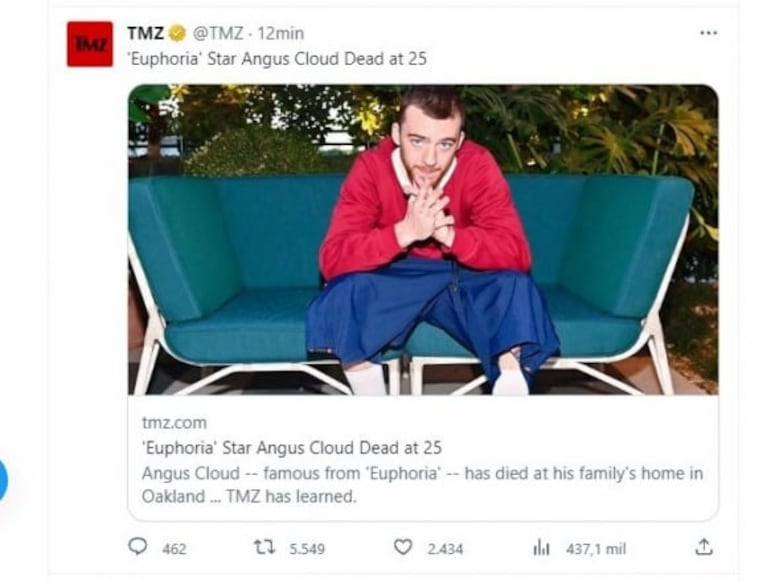View tweet analytics bar chart icon
This screenshot has height=582, width=767.
(541, 548)
